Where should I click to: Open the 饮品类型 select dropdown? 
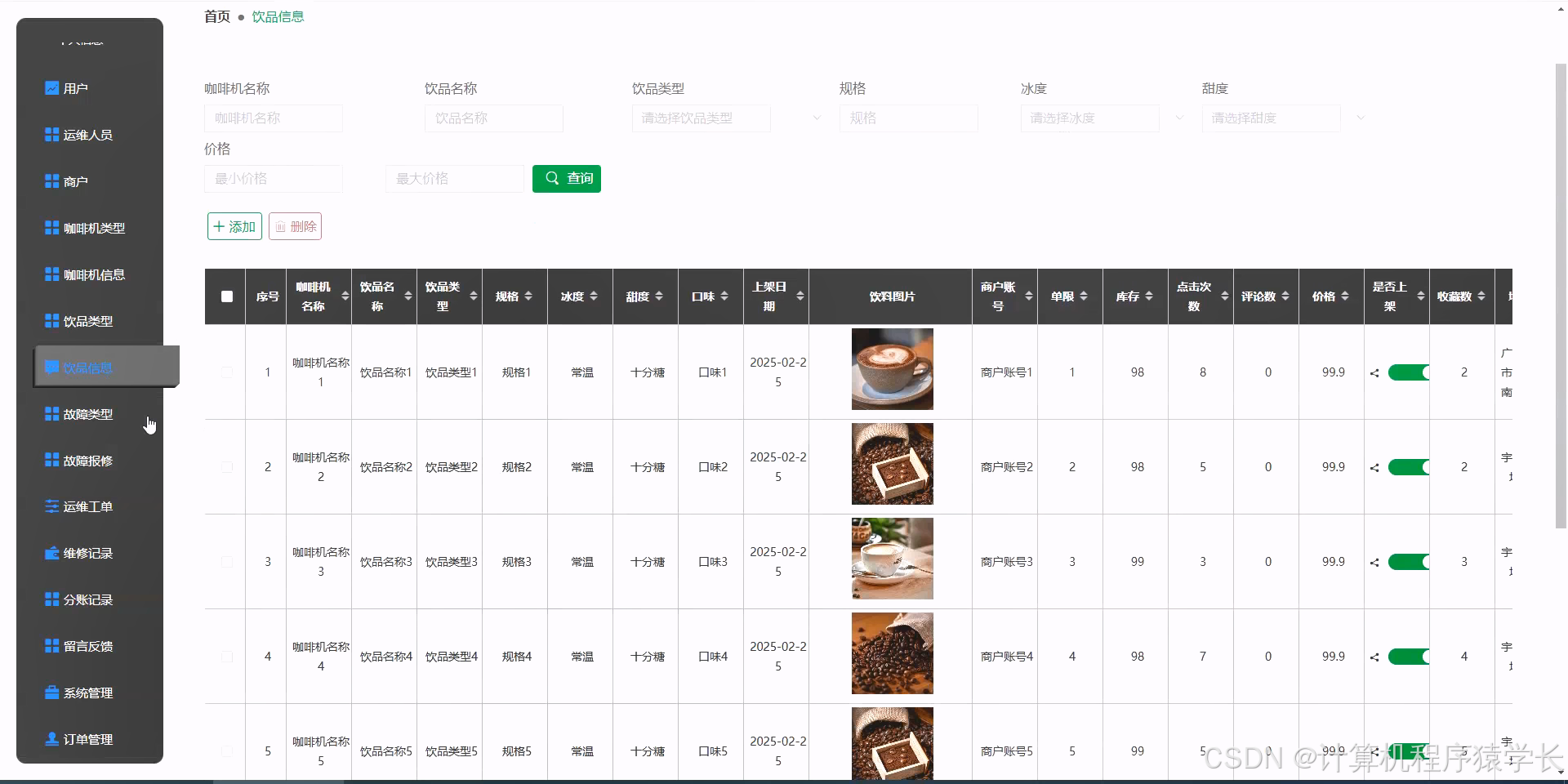pyautogui.click(x=701, y=118)
